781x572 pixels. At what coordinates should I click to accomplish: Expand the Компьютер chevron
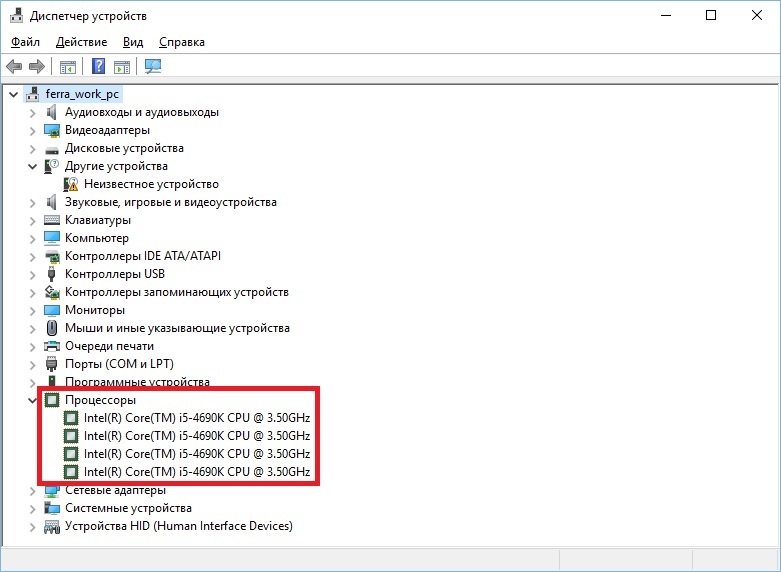click(32, 239)
